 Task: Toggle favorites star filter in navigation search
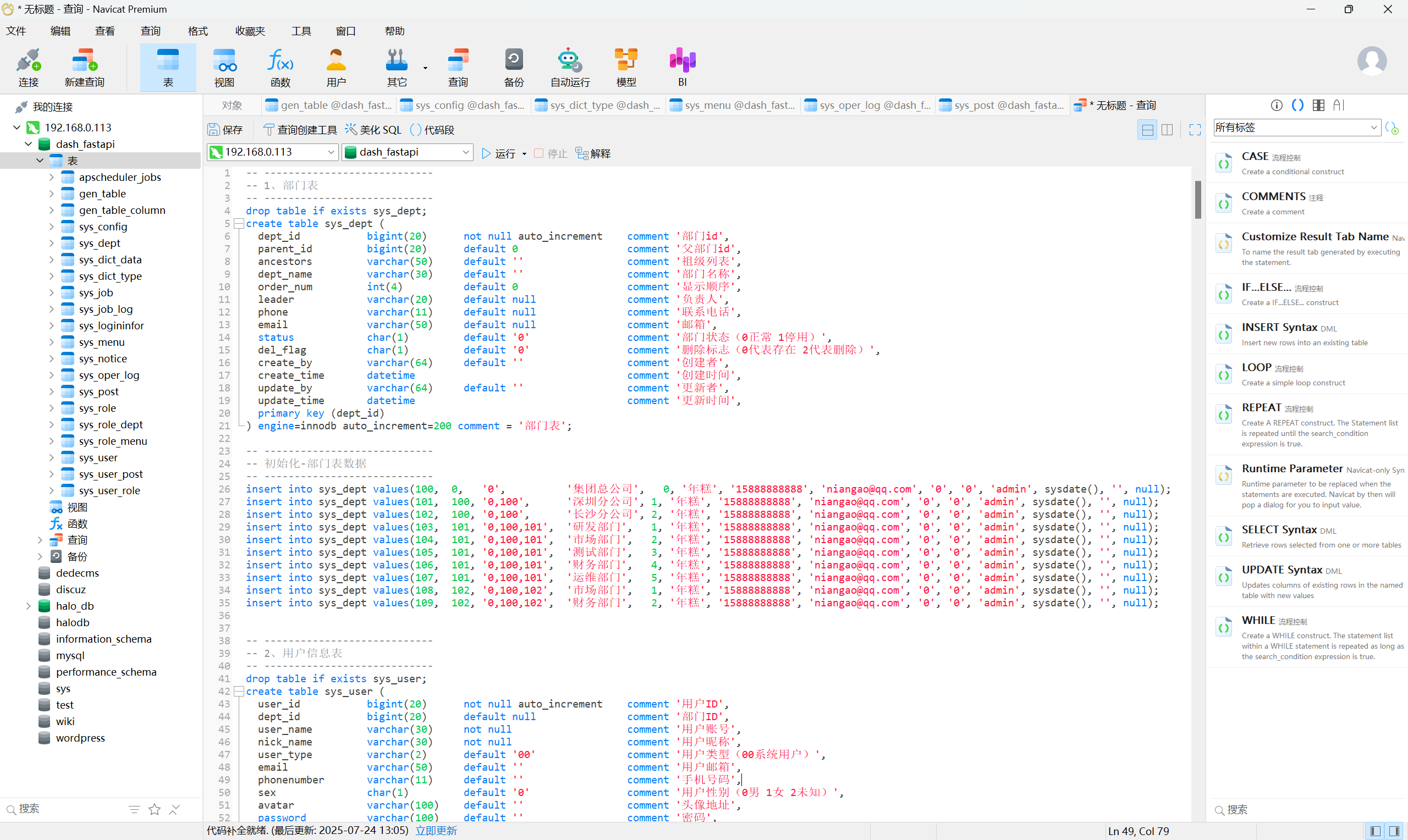[x=155, y=809]
